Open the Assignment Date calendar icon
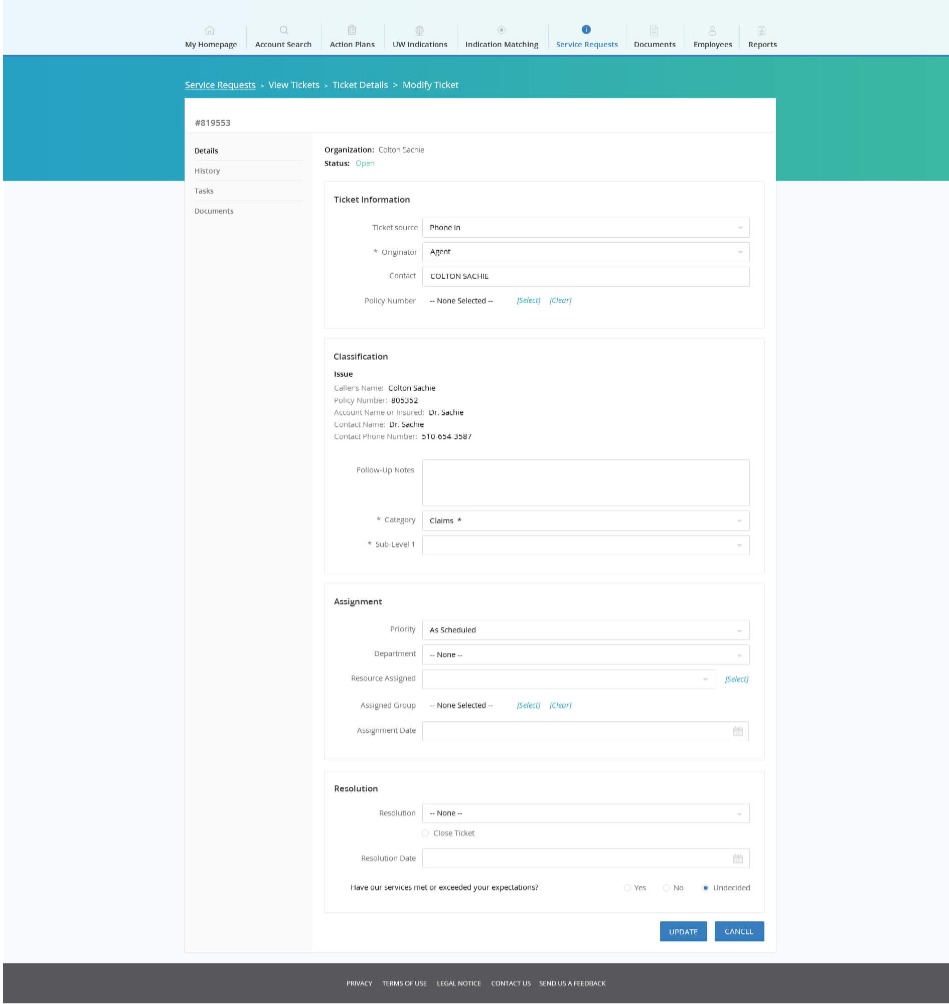 point(738,731)
